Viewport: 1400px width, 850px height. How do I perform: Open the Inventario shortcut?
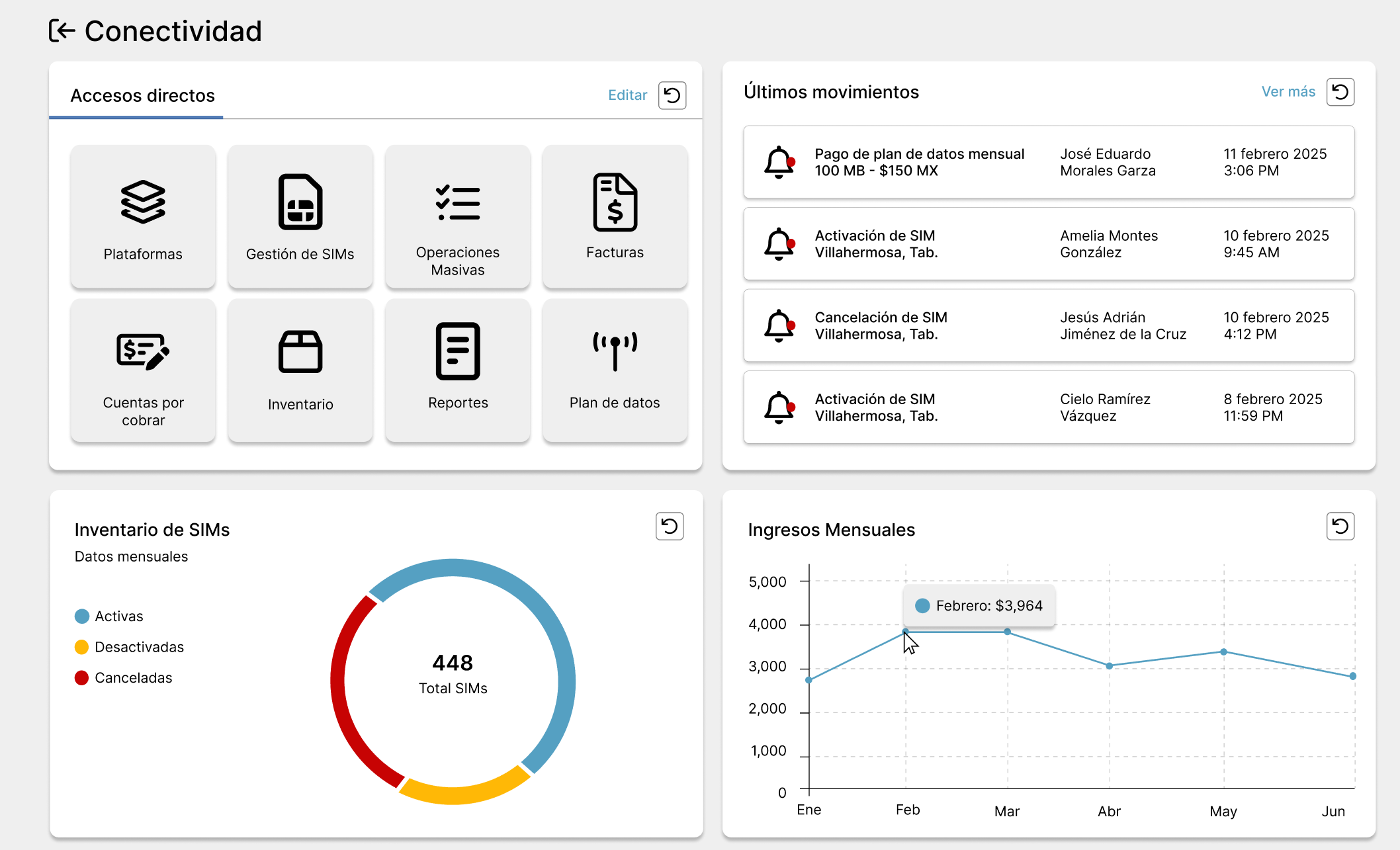coord(300,370)
